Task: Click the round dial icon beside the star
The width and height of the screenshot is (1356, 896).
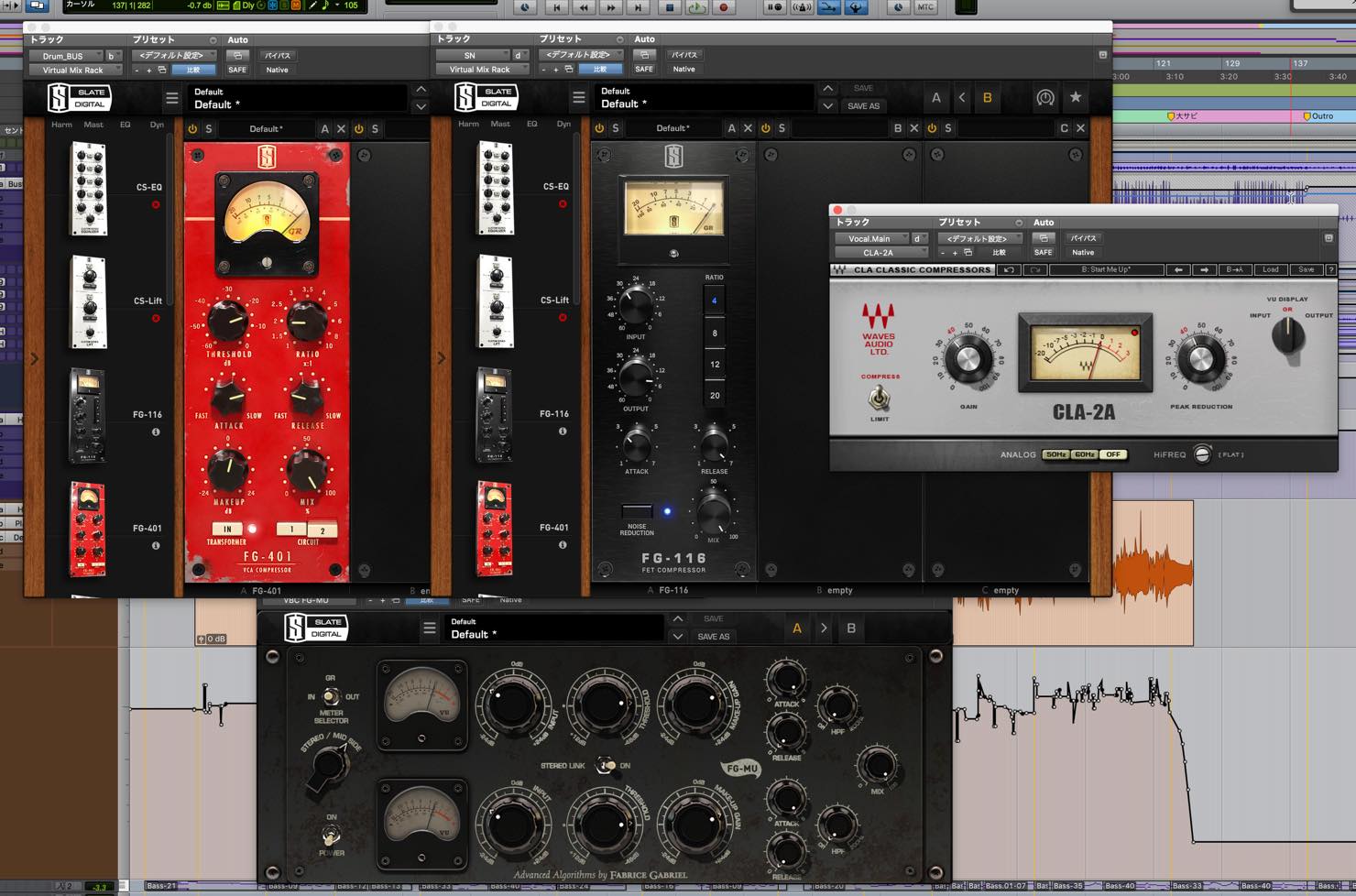Action: [1045, 97]
